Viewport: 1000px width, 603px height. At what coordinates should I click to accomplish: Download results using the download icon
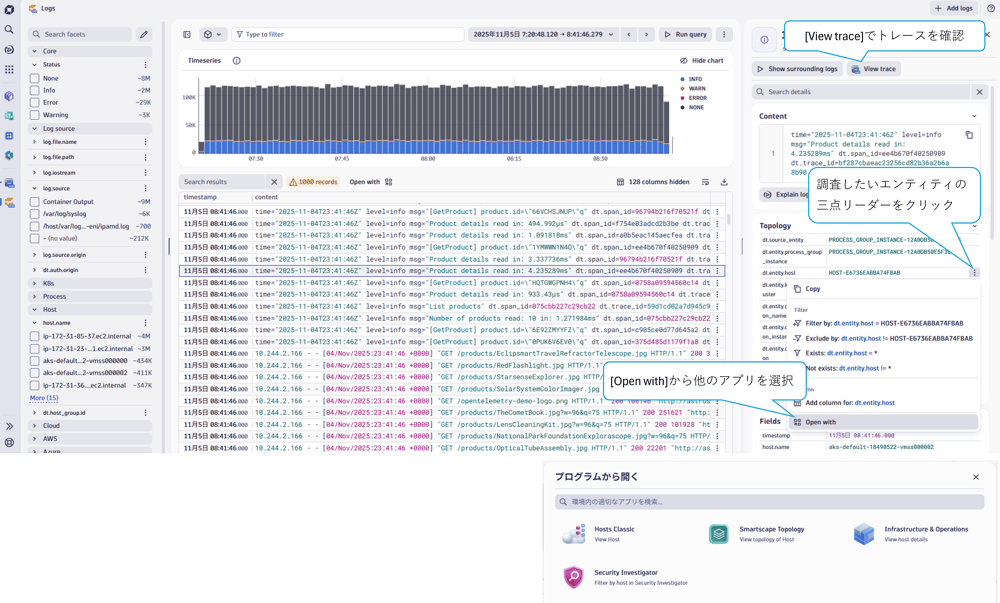(x=724, y=182)
